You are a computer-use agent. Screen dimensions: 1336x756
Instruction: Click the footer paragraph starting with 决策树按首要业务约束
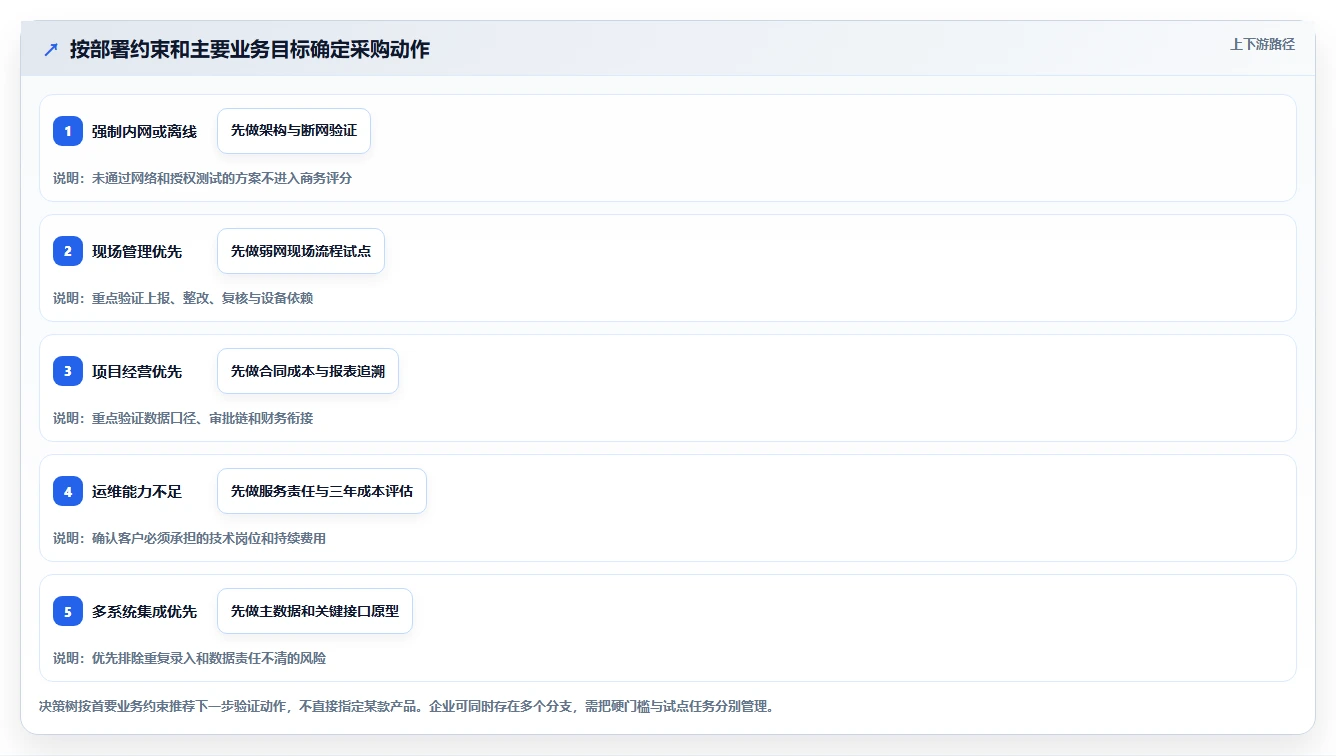[x=406, y=706]
